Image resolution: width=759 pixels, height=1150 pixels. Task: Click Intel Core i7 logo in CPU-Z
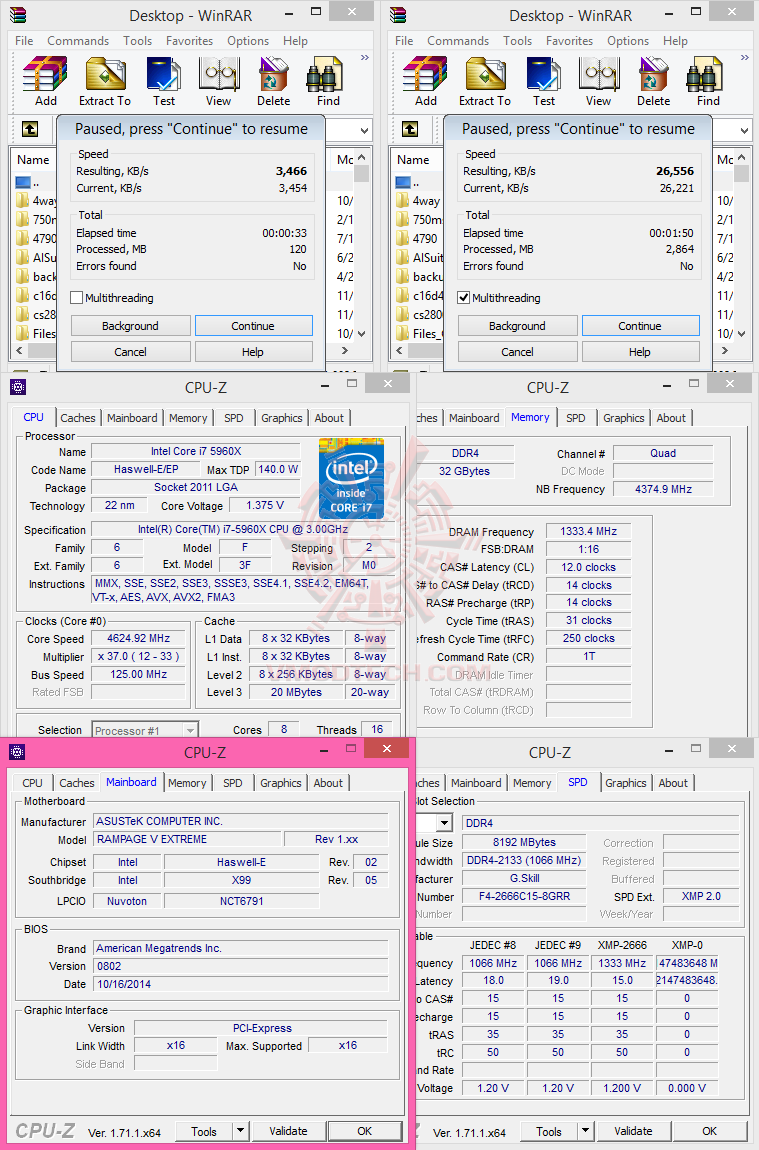click(351, 478)
